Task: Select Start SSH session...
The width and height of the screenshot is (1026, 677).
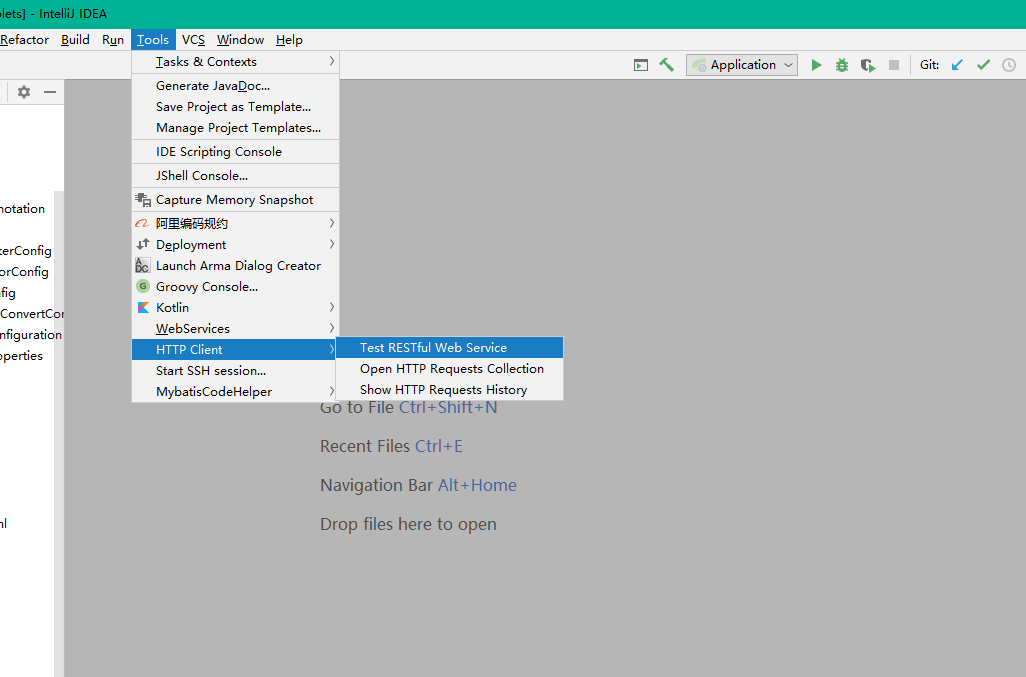Action: (x=234, y=370)
